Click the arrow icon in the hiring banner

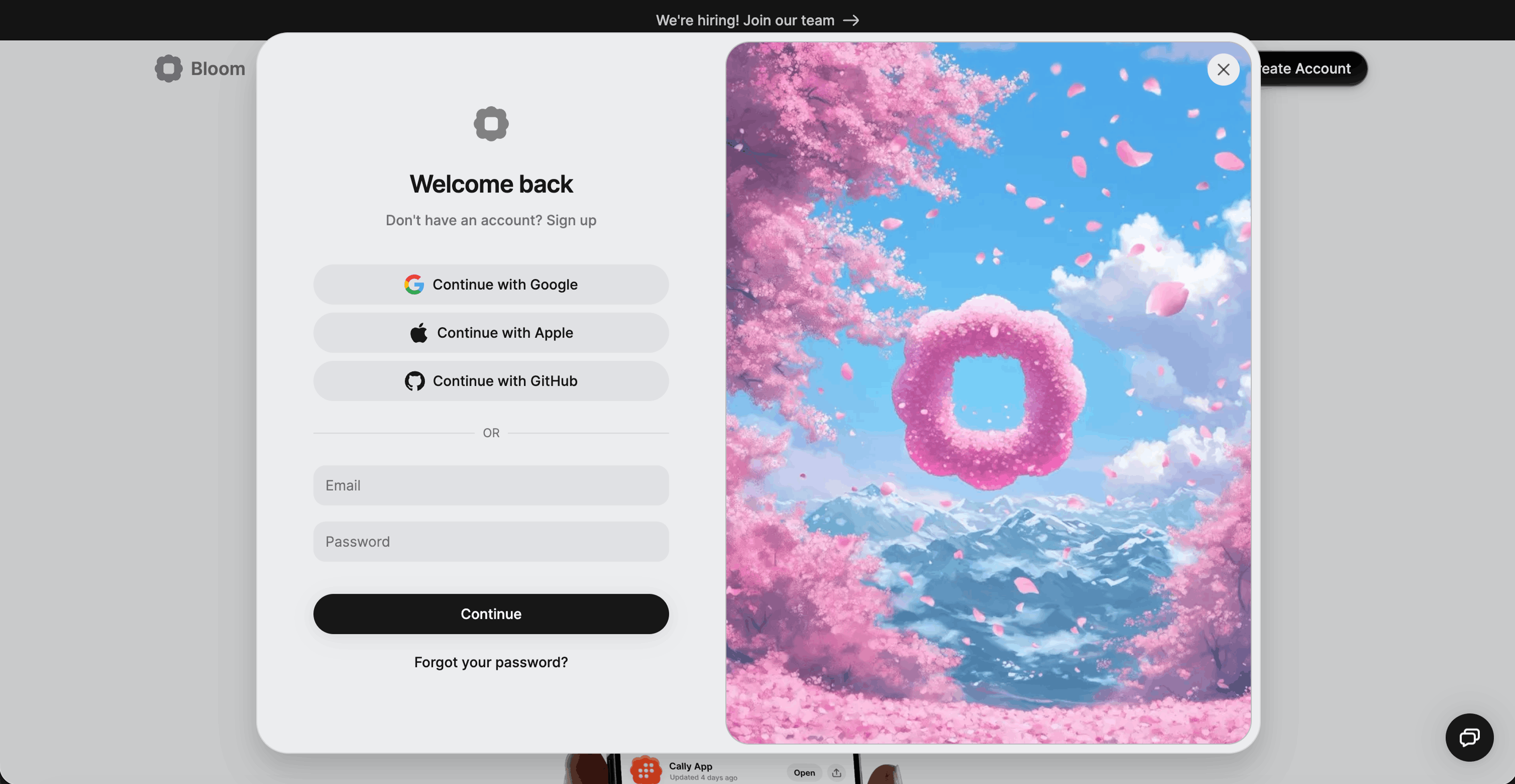pos(850,20)
